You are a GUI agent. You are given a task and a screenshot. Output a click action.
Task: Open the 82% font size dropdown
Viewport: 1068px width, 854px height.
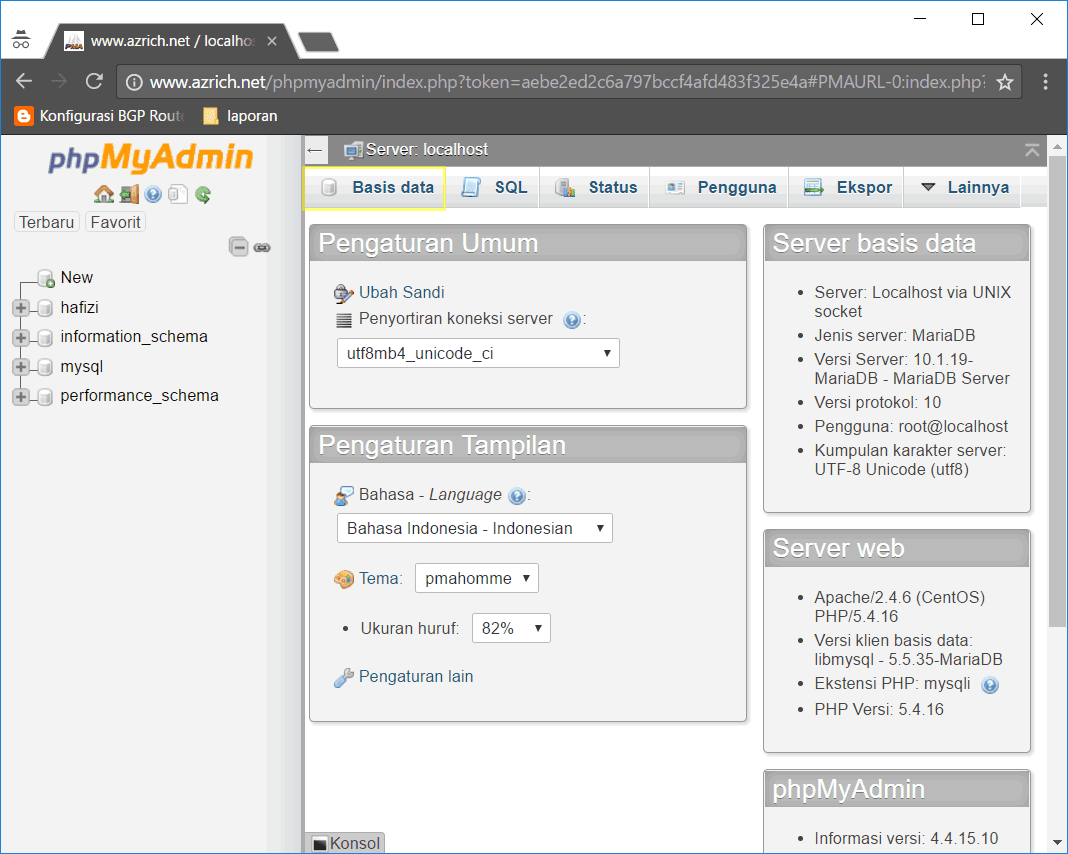coord(511,628)
